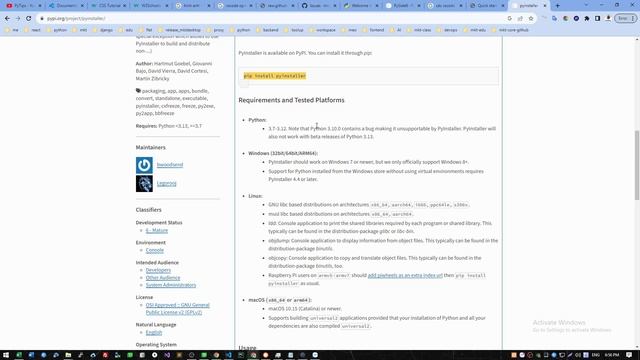Viewport: 640px width, 360px height.
Task: Open the GNU General Public License v2 link
Action: (178, 309)
